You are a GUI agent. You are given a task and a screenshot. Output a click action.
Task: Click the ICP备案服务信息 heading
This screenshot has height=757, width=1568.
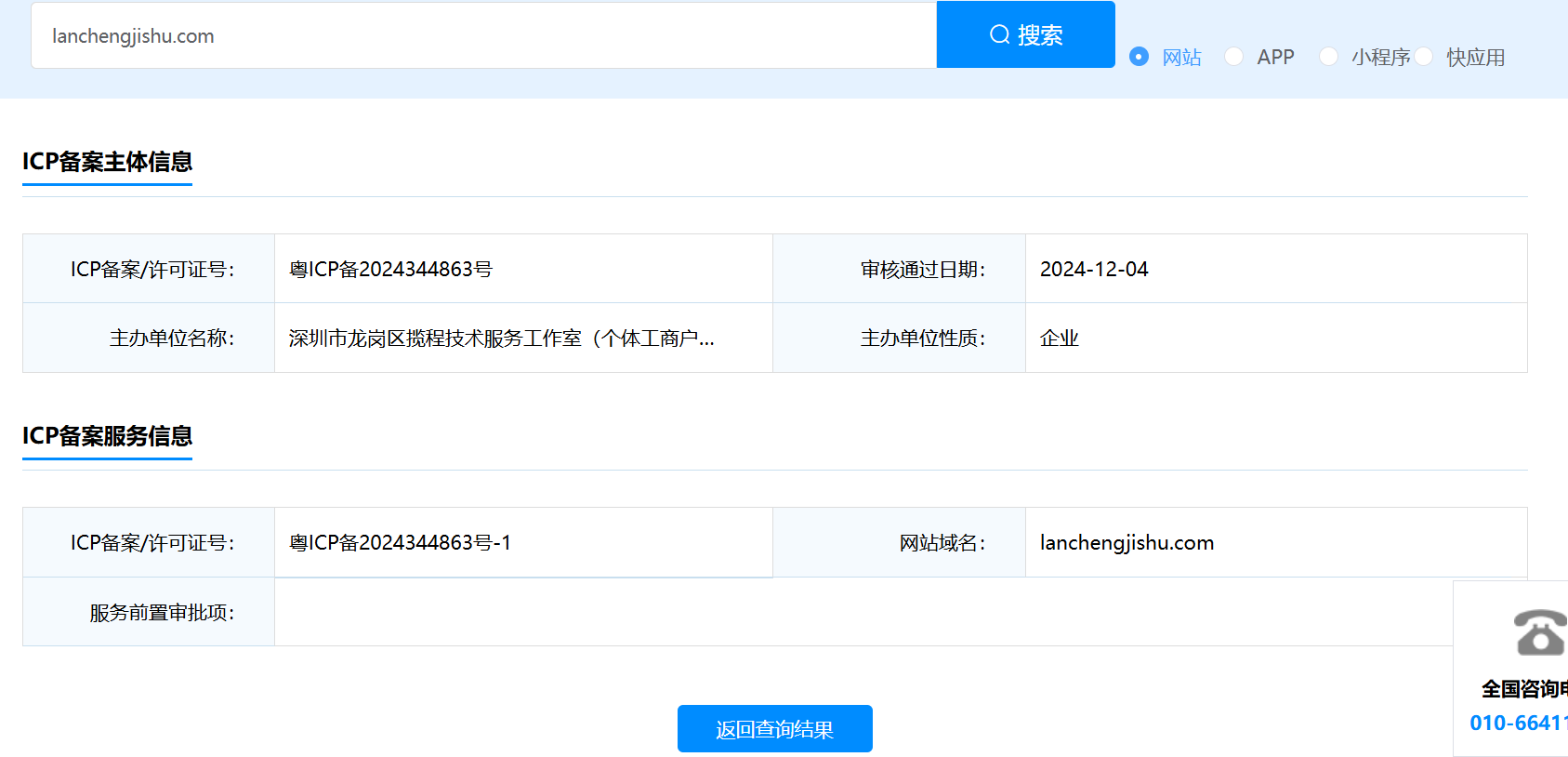[x=107, y=436]
